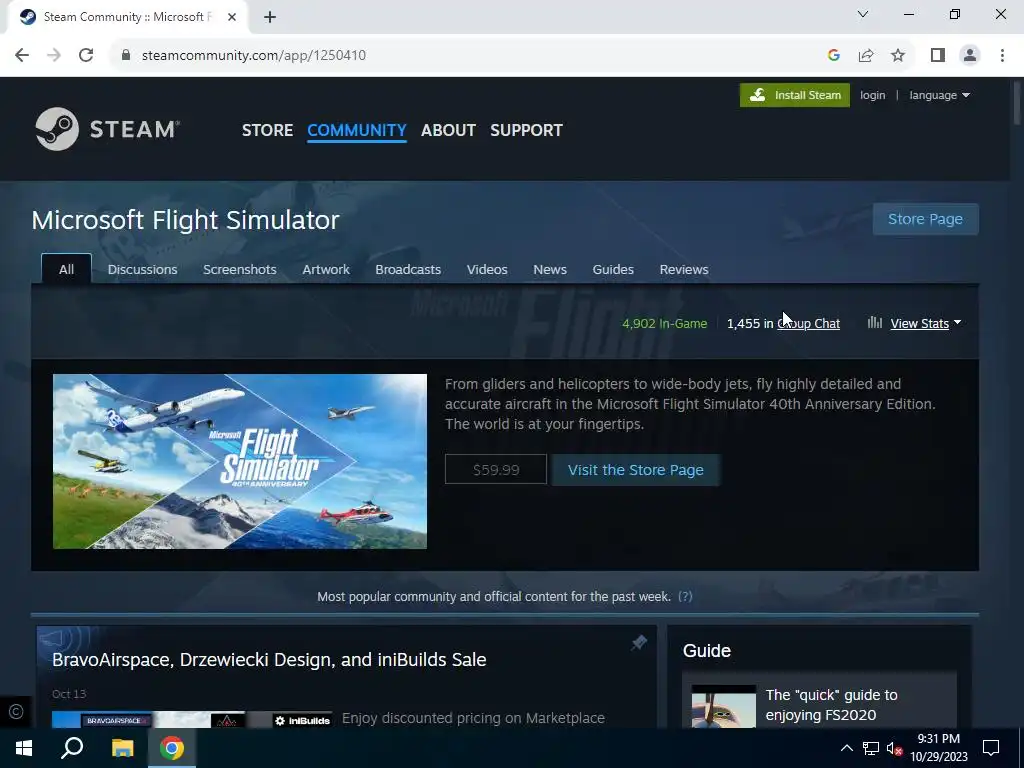Click the pin icon on the BravoAirspace announcement
The height and width of the screenshot is (768, 1024).
tap(639, 643)
